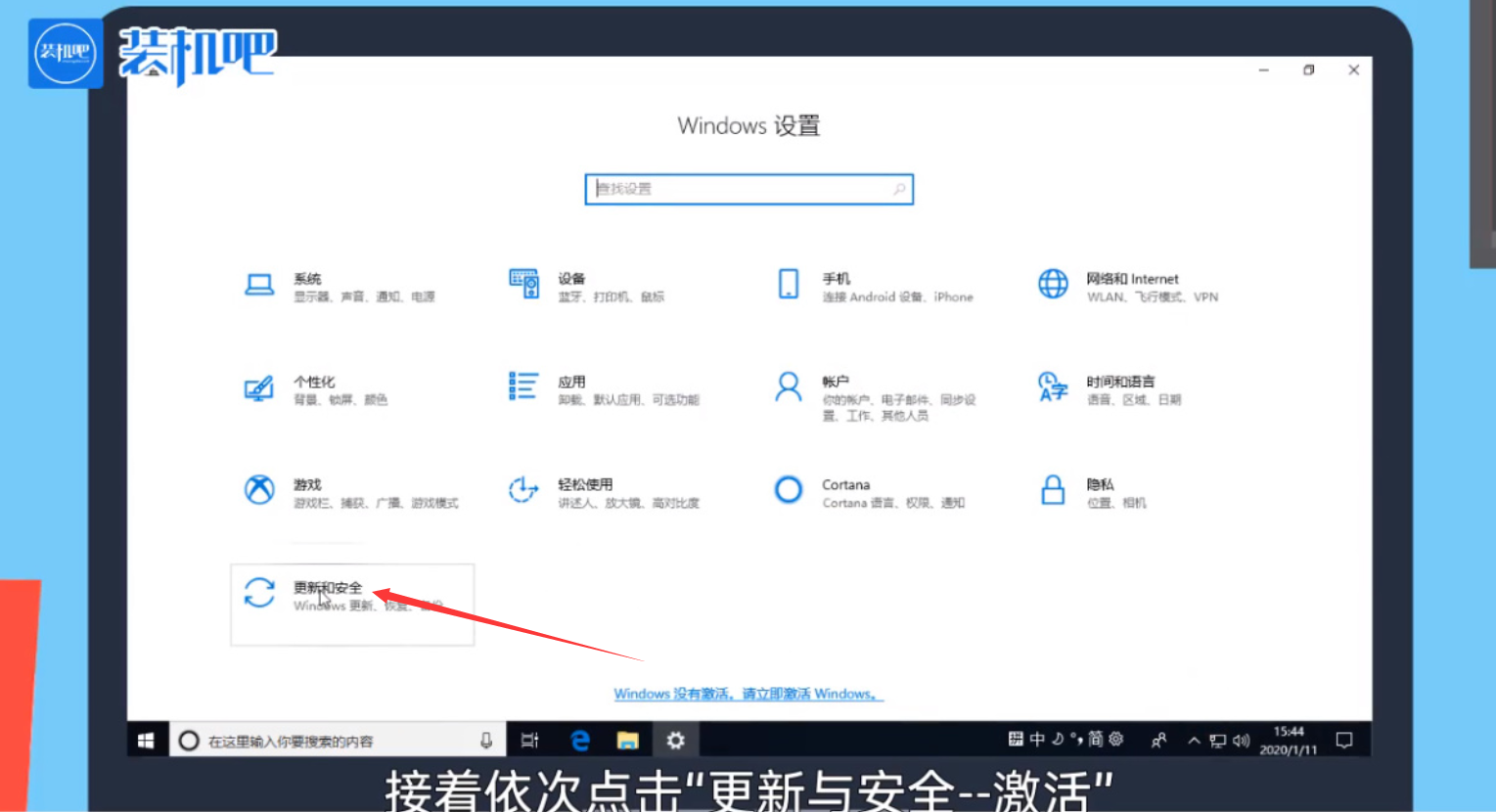
Task: Click the 帐户 heading text
Action: coord(836,382)
